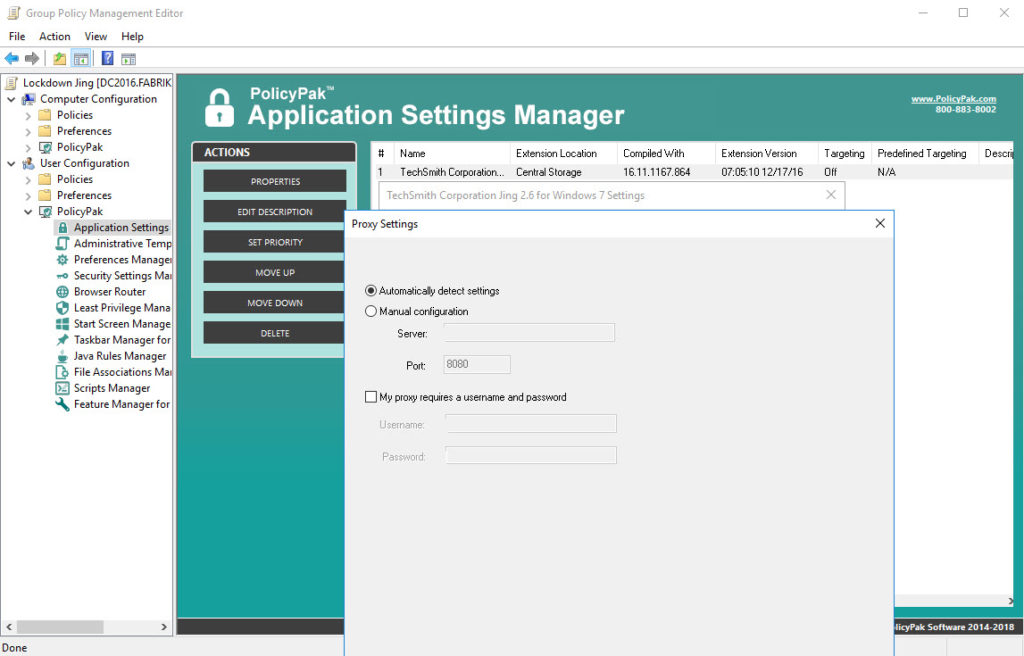Click the Computer Configuration node icon

pos(28,99)
